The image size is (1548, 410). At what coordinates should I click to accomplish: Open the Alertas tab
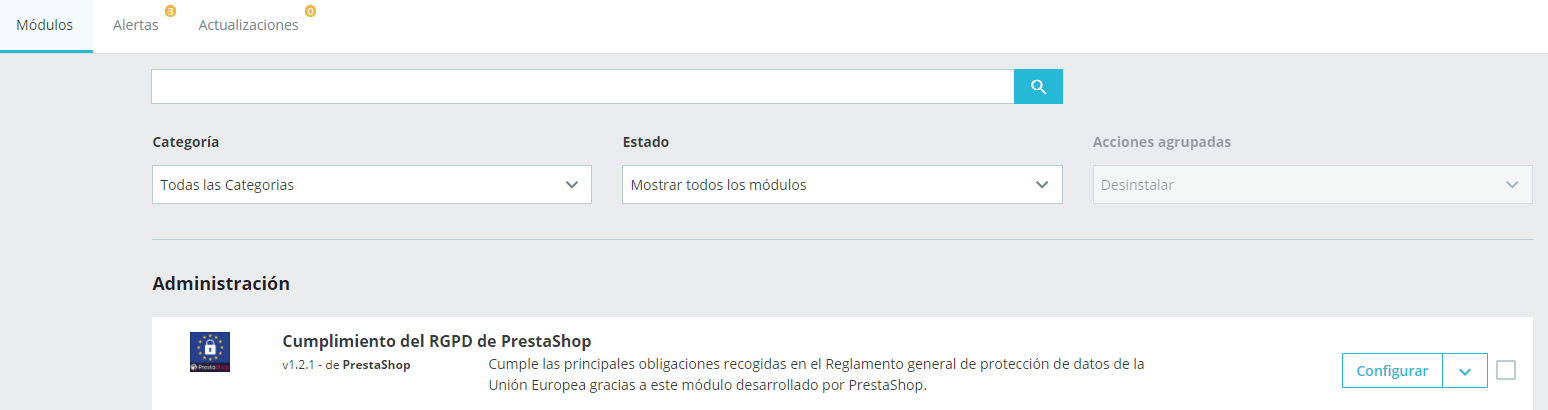136,26
